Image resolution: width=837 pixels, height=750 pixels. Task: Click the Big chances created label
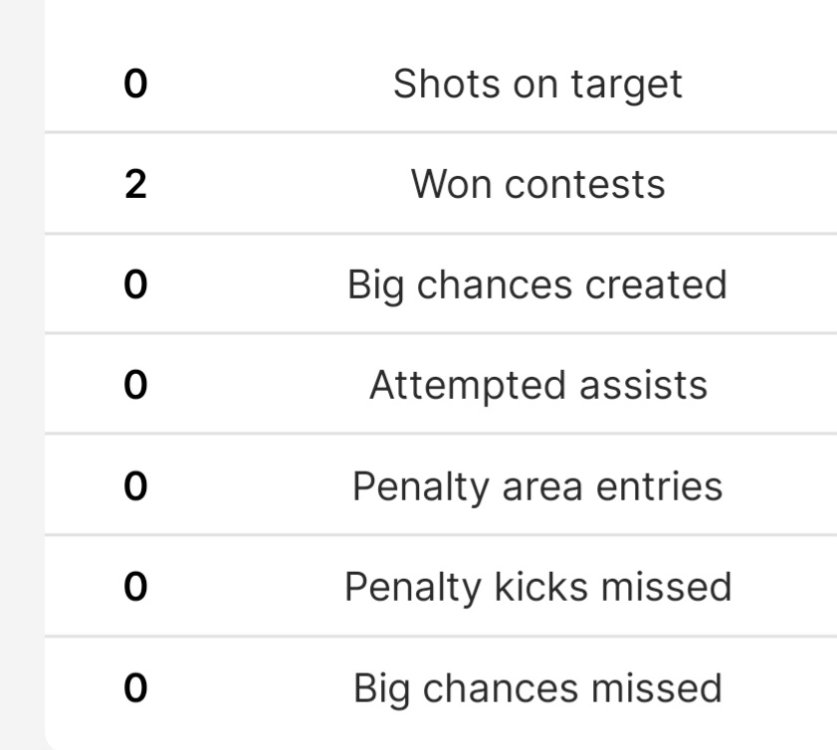point(537,285)
